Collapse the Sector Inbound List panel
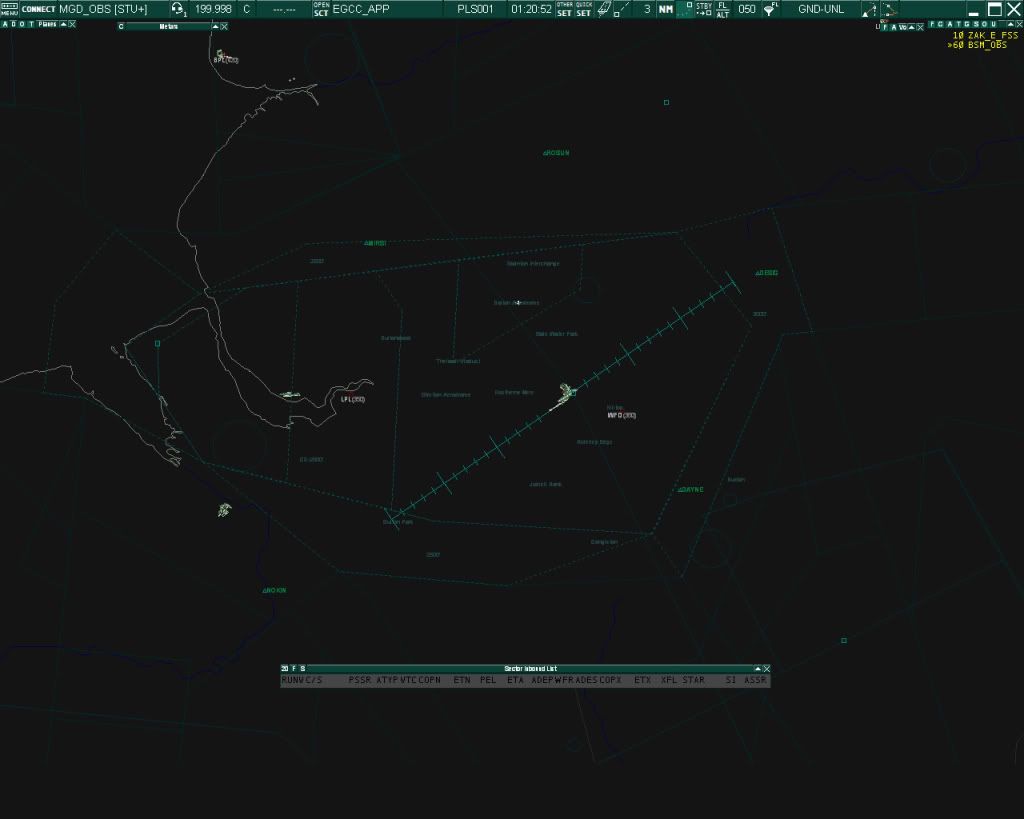 point(757,668)
